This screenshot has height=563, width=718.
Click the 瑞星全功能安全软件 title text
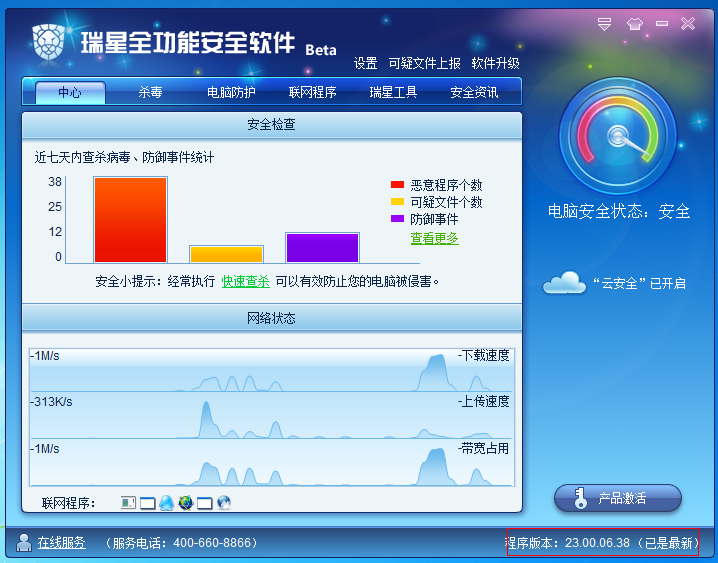tap(188, 43)
